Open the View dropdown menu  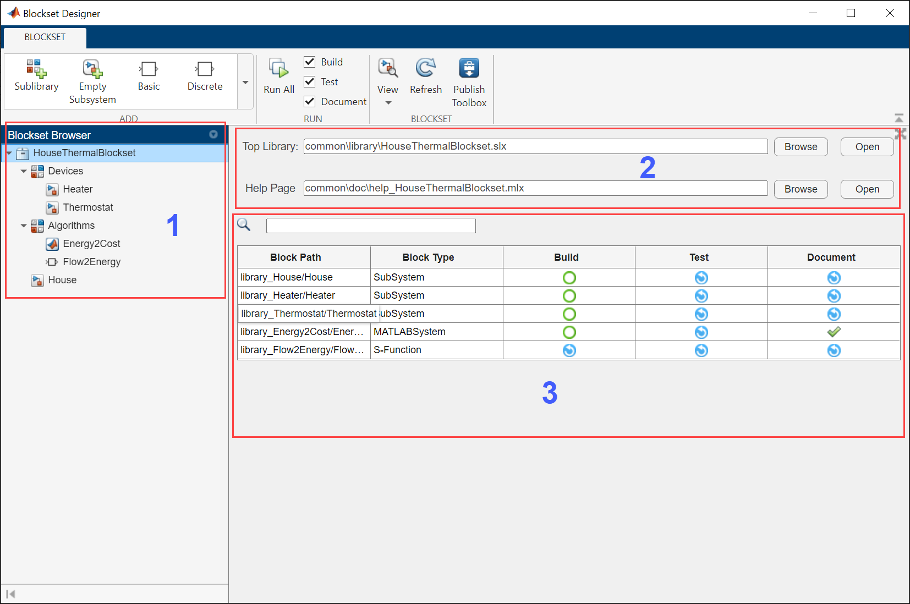(388, 102)
